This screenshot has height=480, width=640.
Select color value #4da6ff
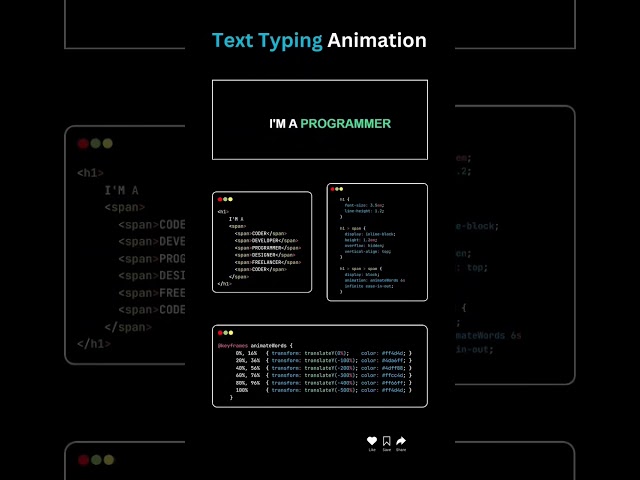393,360
